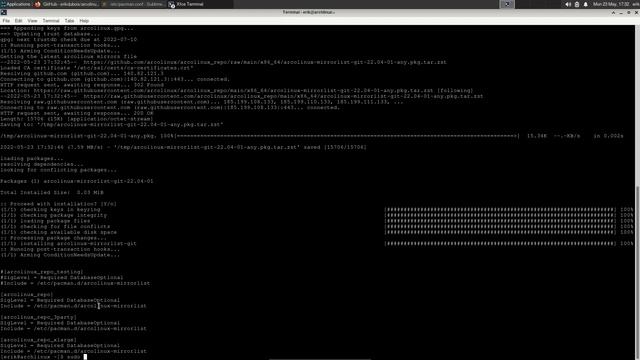Click the [arcolinux_repo] line in the terminal
Screen dimensions: 640x360
27,294
